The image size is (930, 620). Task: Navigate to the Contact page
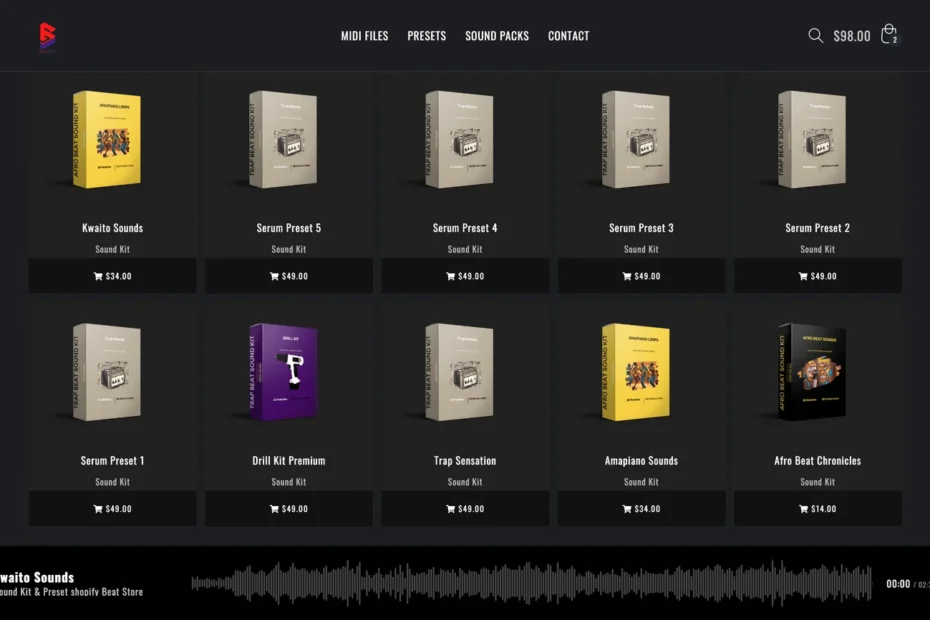tap(568, 36)
